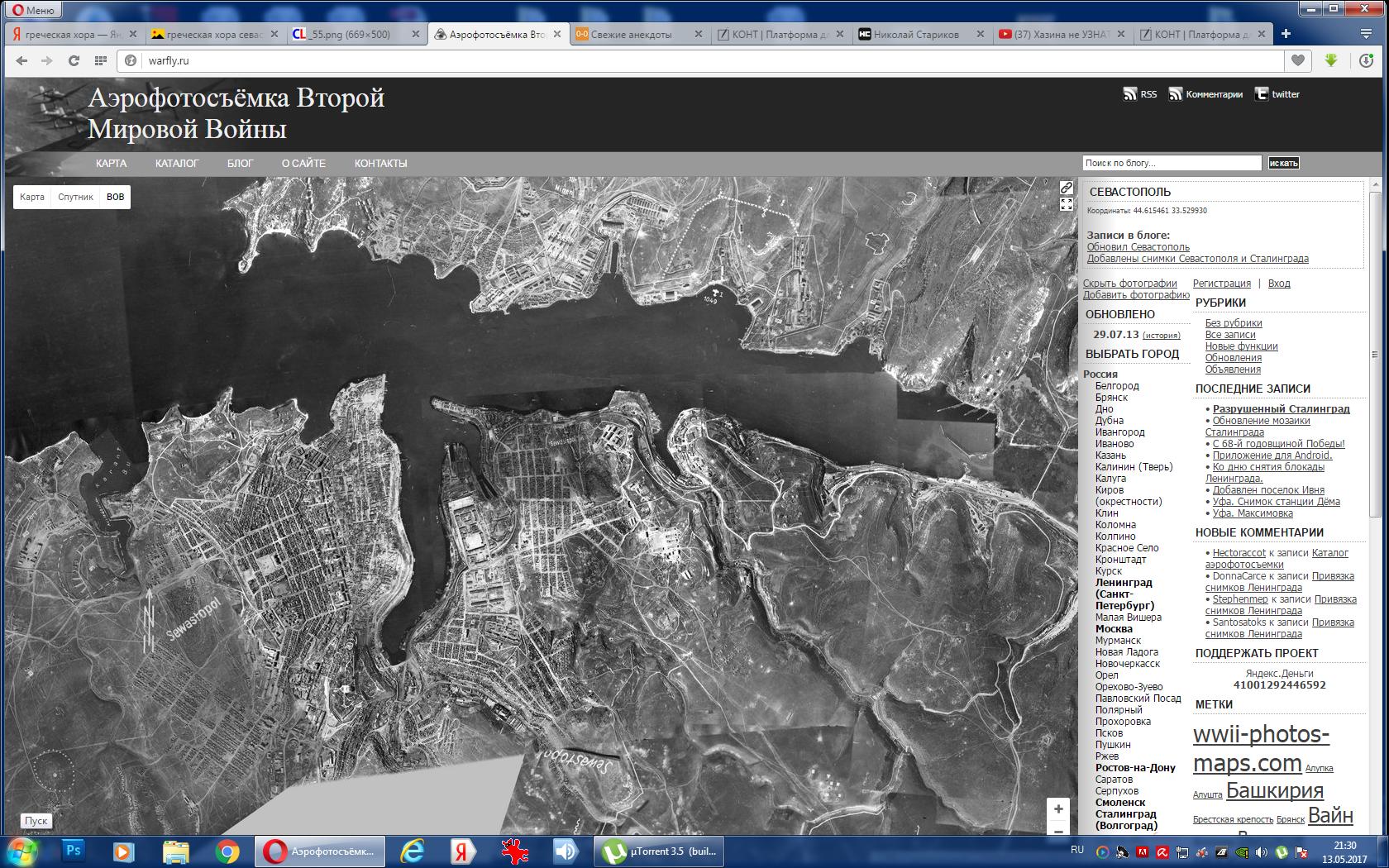The width and height of the screenshot is (1389, 868).
Task: Click the speaker volume tray icon
Action: point(1262,852)
